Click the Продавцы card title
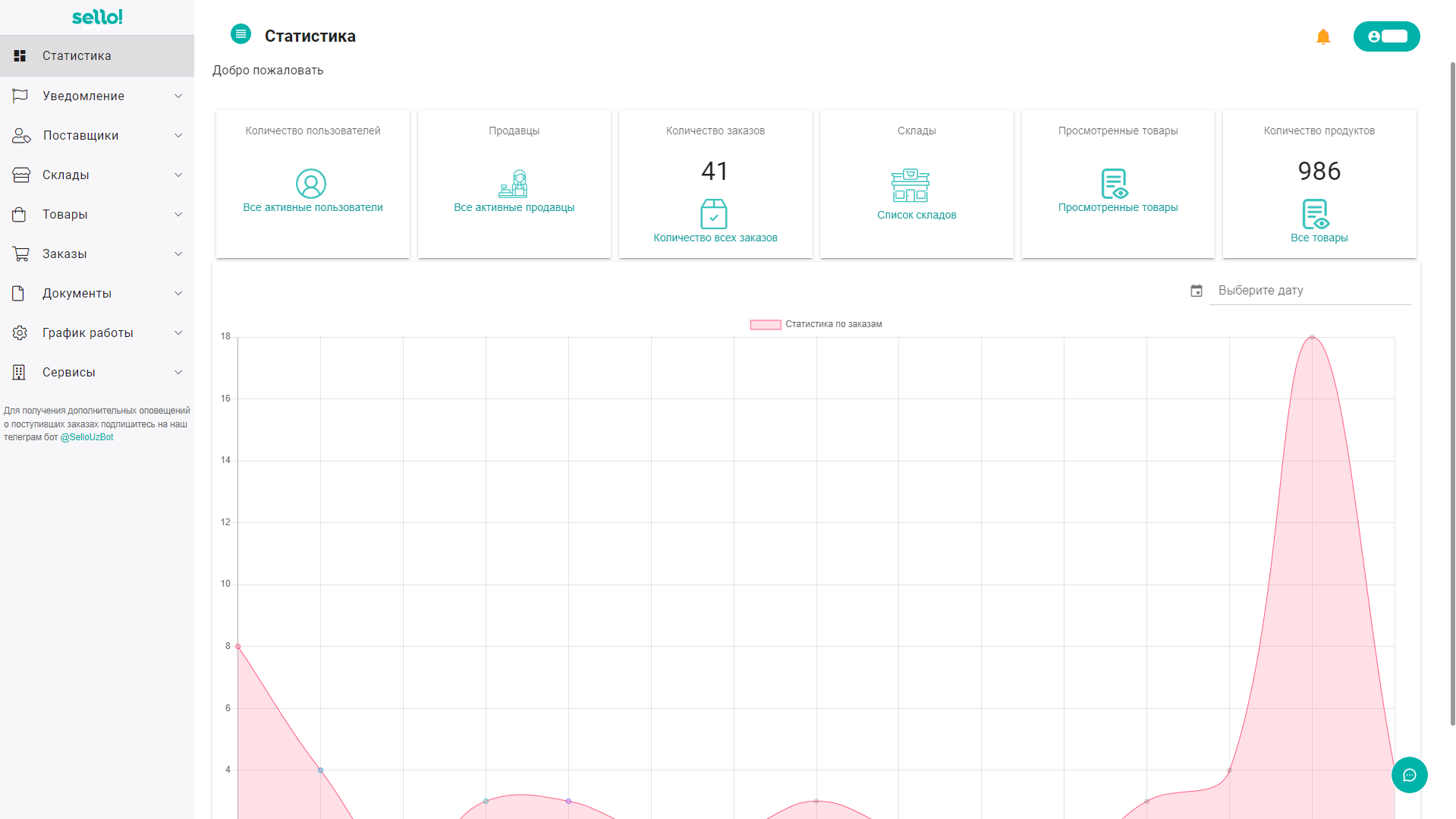The image size is (1456, 819). pos(514,131)
